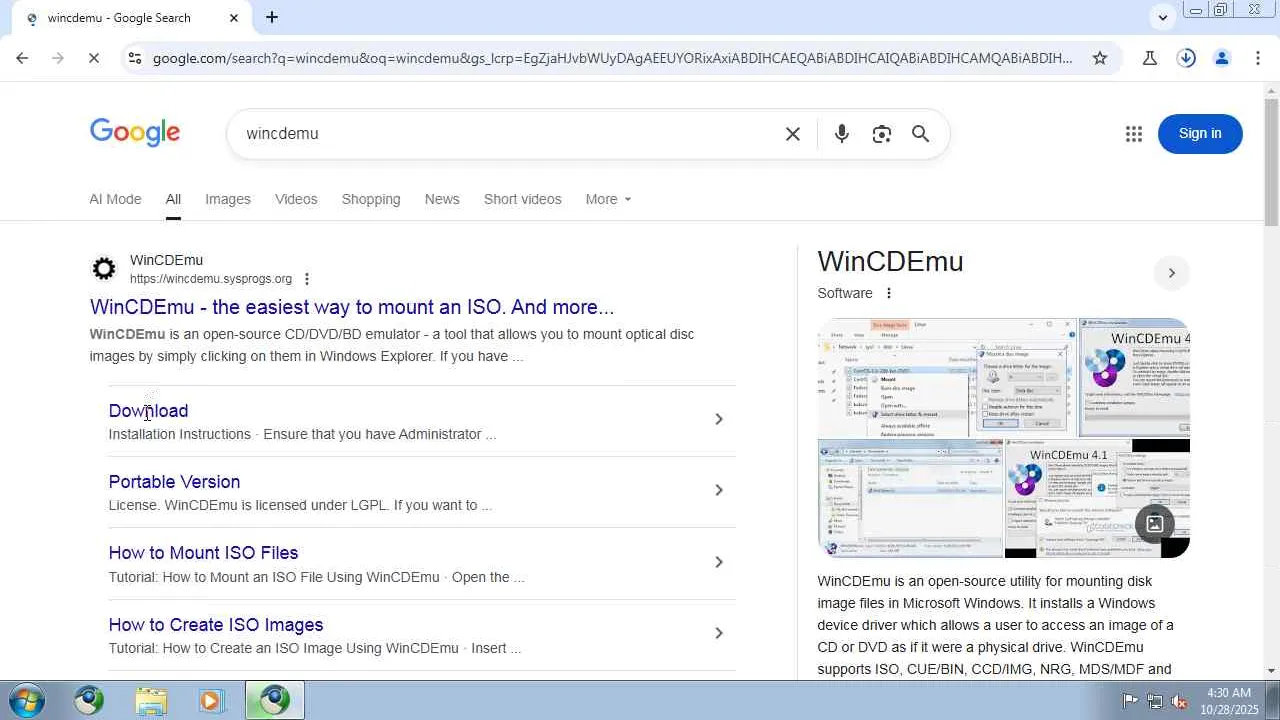Go to the Google home logo
This screenshot has width=1280, height=720.
click(x=135, y=133)
